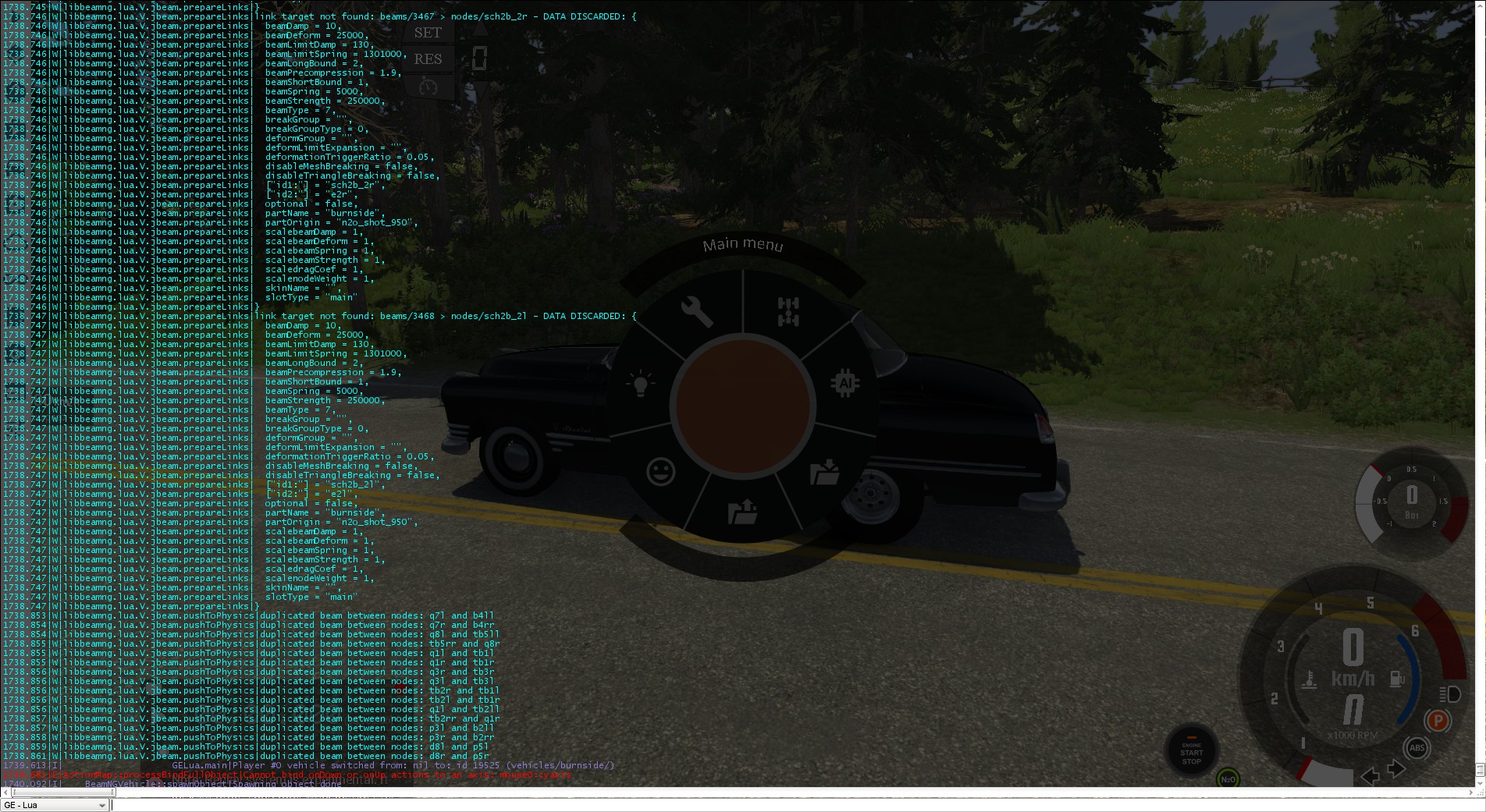Open the drivetrain layout segment in radial menu
Viewport: 1486px width, 812px height.
[x=788, y=311]
